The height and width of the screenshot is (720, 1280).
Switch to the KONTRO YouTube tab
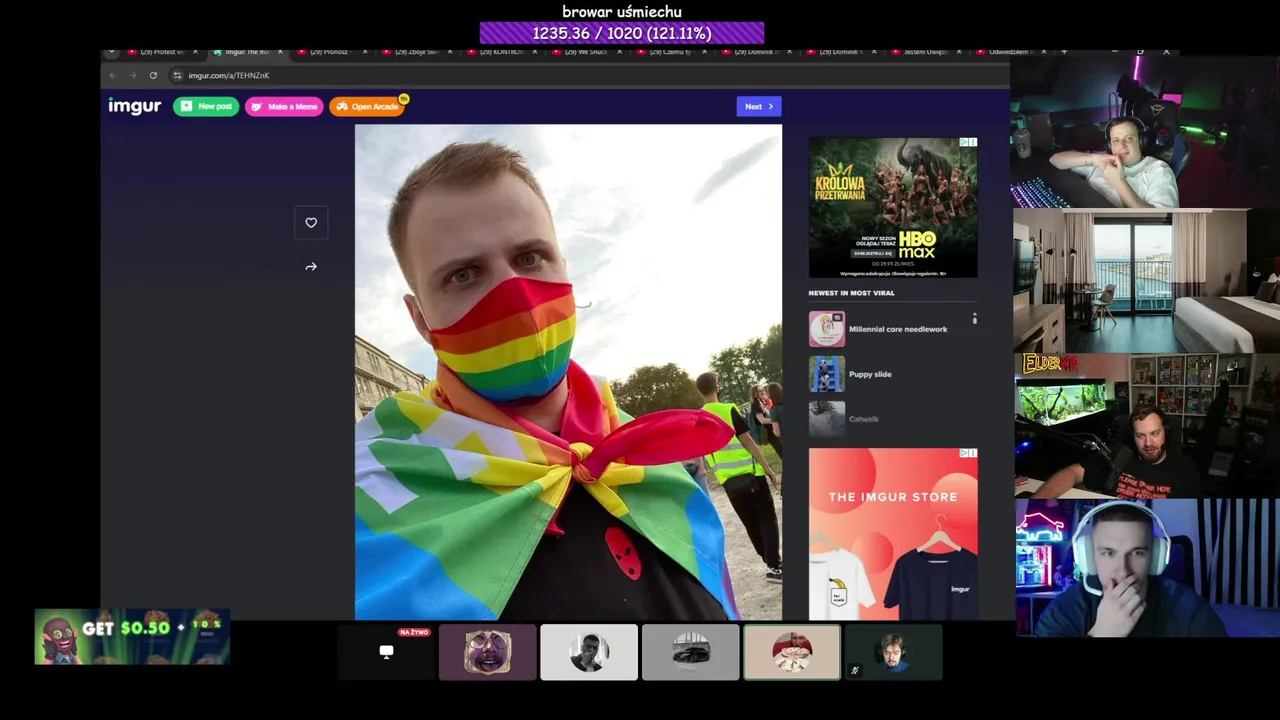500,52
